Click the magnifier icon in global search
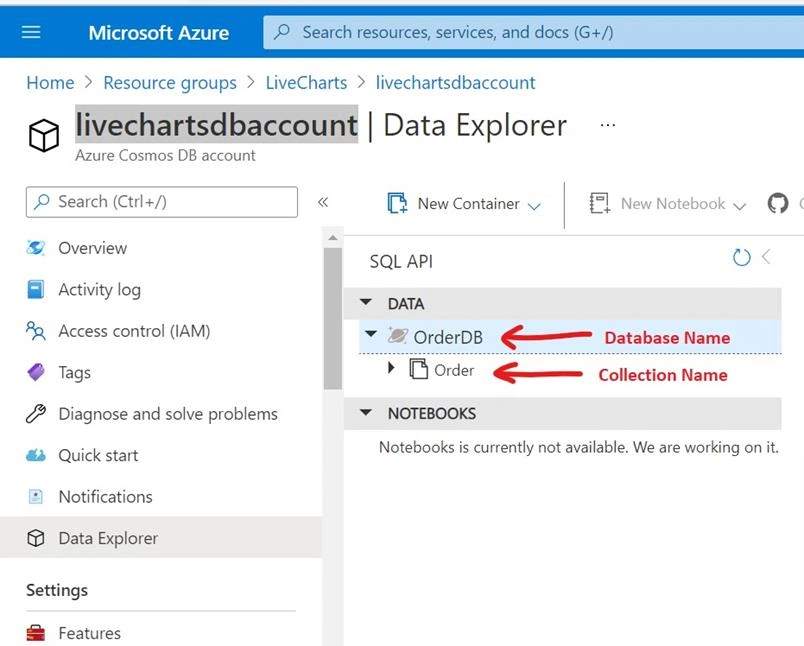804x646 pixels. click(x=282, y=32)
